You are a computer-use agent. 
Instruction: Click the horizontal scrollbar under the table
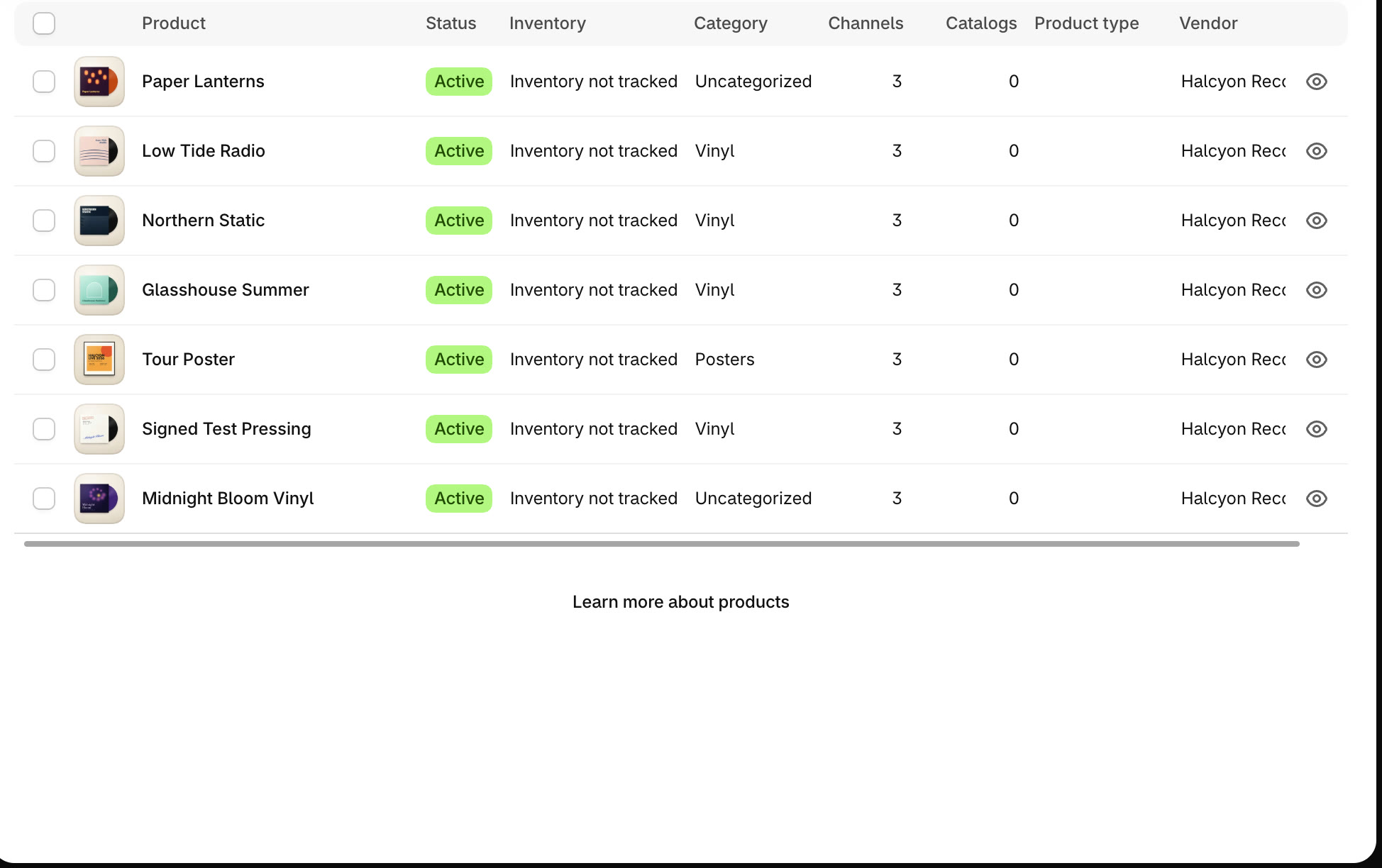pyautogui.click(x=662, y=544)
